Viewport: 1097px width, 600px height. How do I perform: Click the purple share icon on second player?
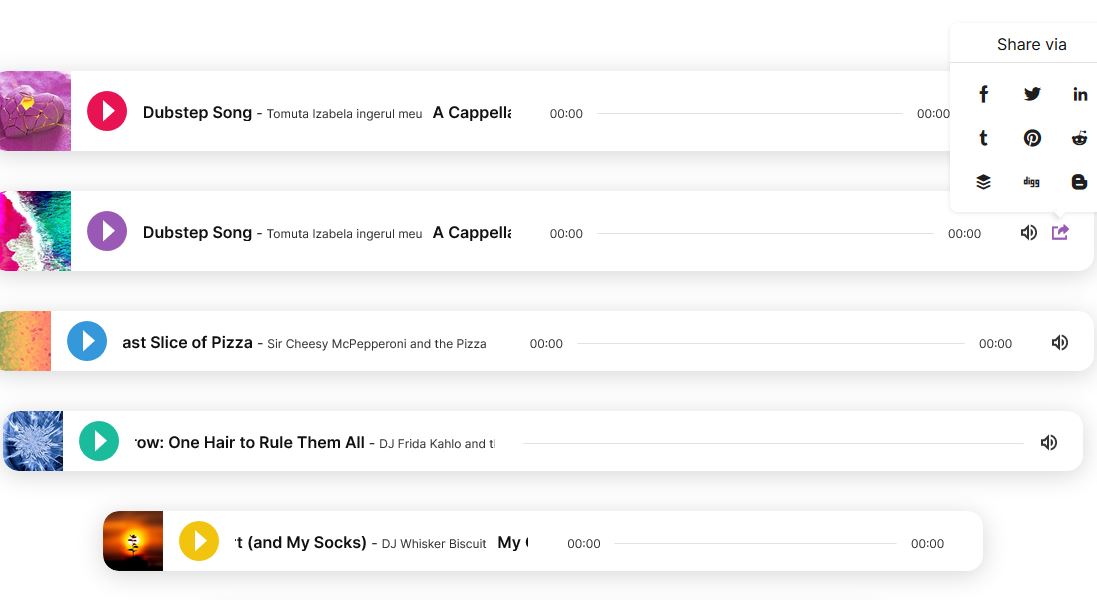click(x=1060, y=232)
